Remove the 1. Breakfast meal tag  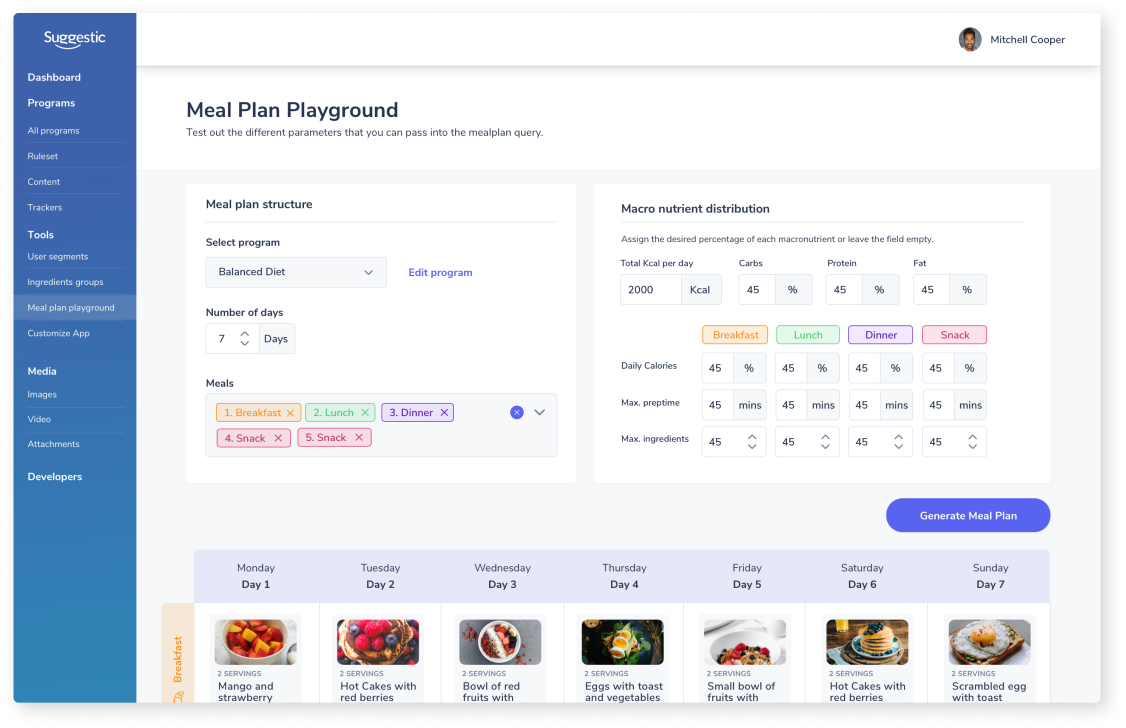tap(290, 413)
